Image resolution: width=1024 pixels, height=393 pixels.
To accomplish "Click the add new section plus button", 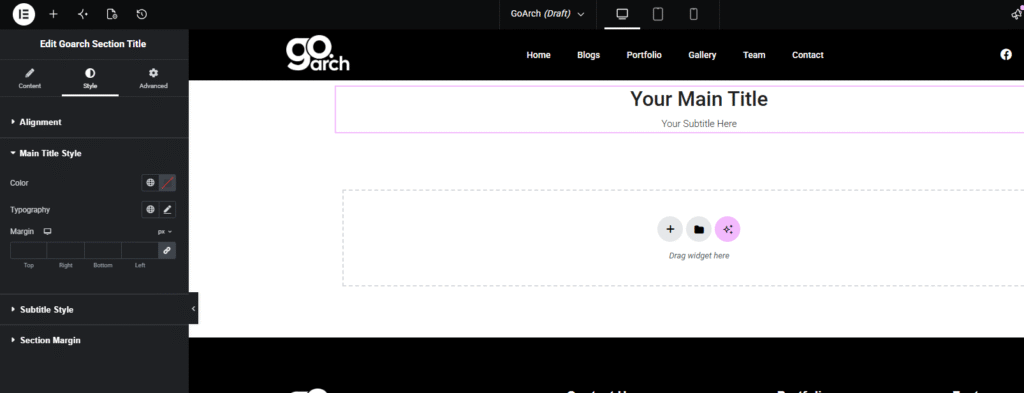I will point(669,229).
